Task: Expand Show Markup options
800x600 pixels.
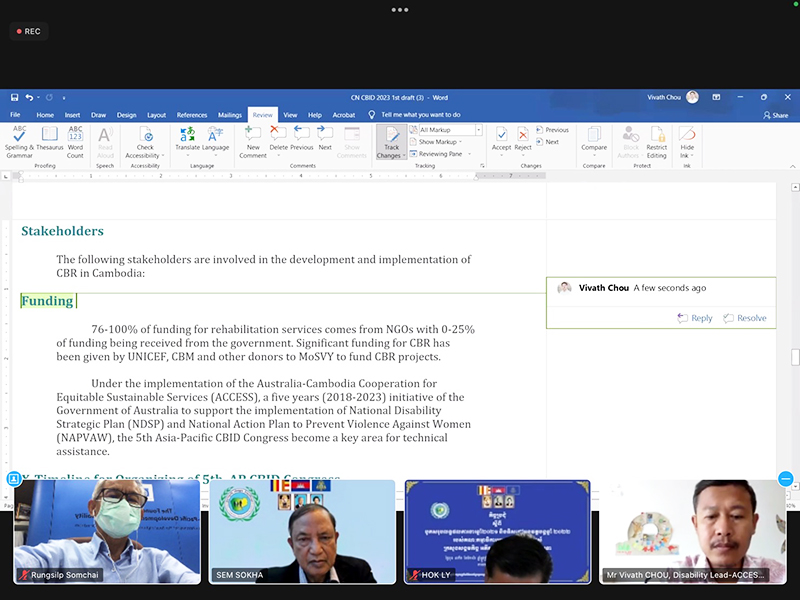Action: (436, 142)
